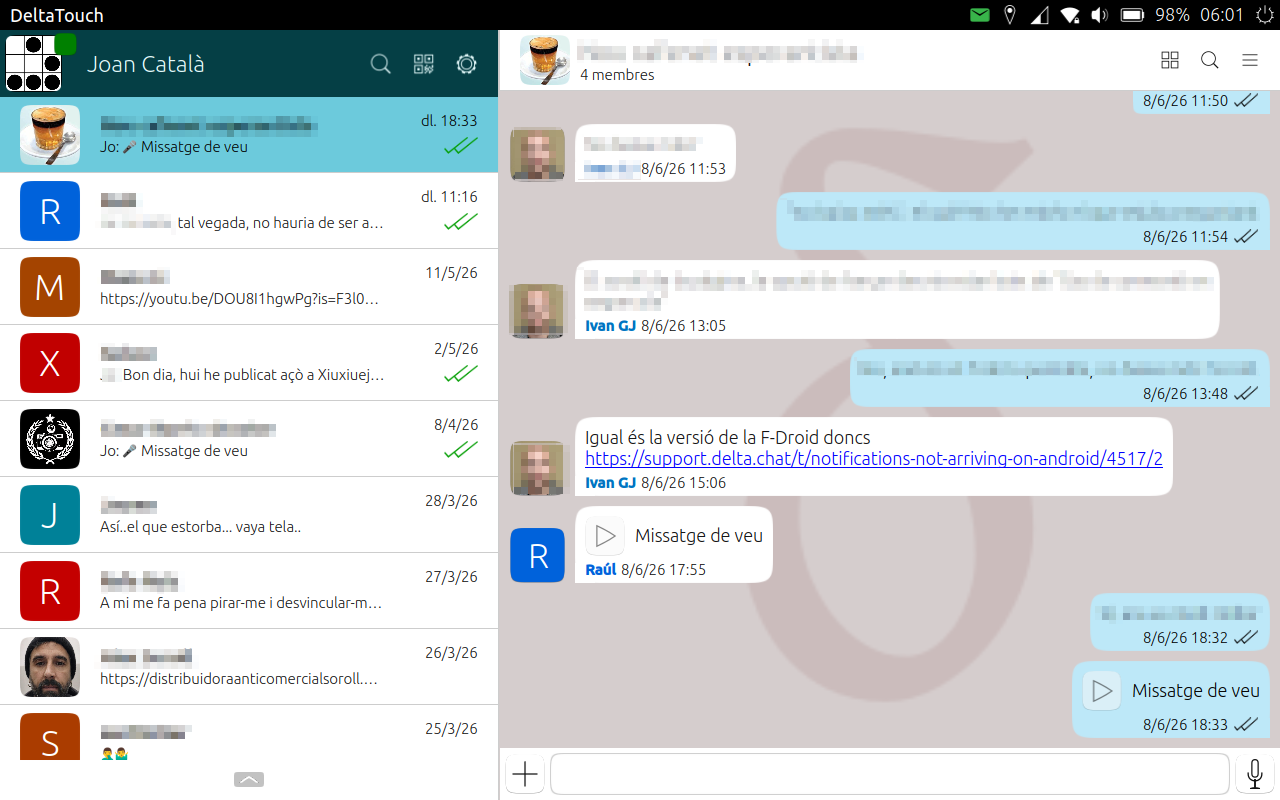Open the chat dated 8/4/26
1280x800 pixels.
249,439
